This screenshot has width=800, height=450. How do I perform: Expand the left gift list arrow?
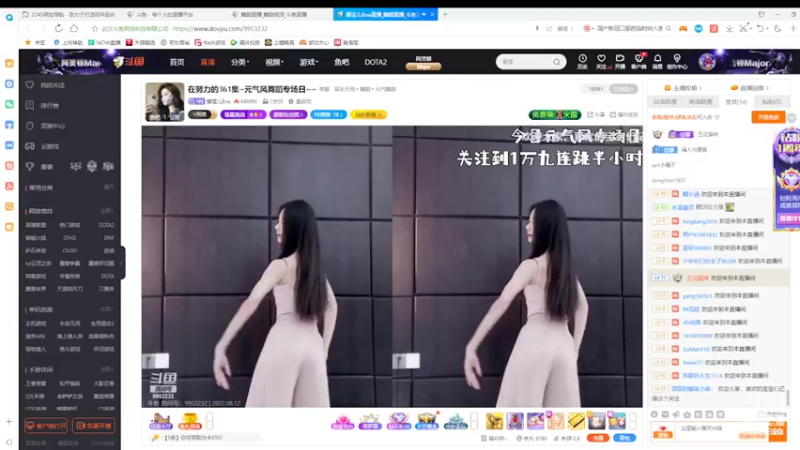209,421
